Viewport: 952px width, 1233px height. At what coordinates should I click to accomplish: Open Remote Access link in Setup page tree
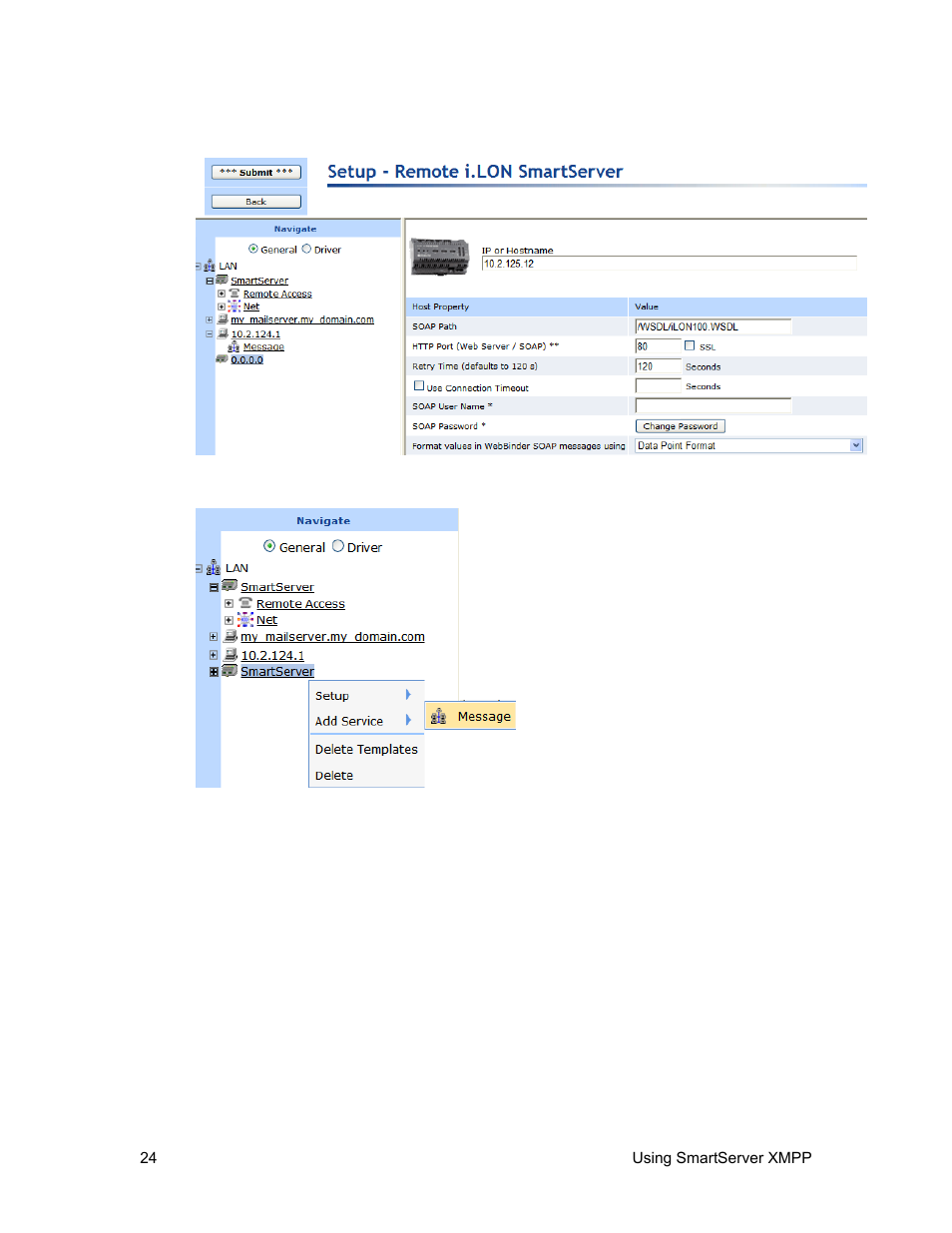click(x=277, y=294)
